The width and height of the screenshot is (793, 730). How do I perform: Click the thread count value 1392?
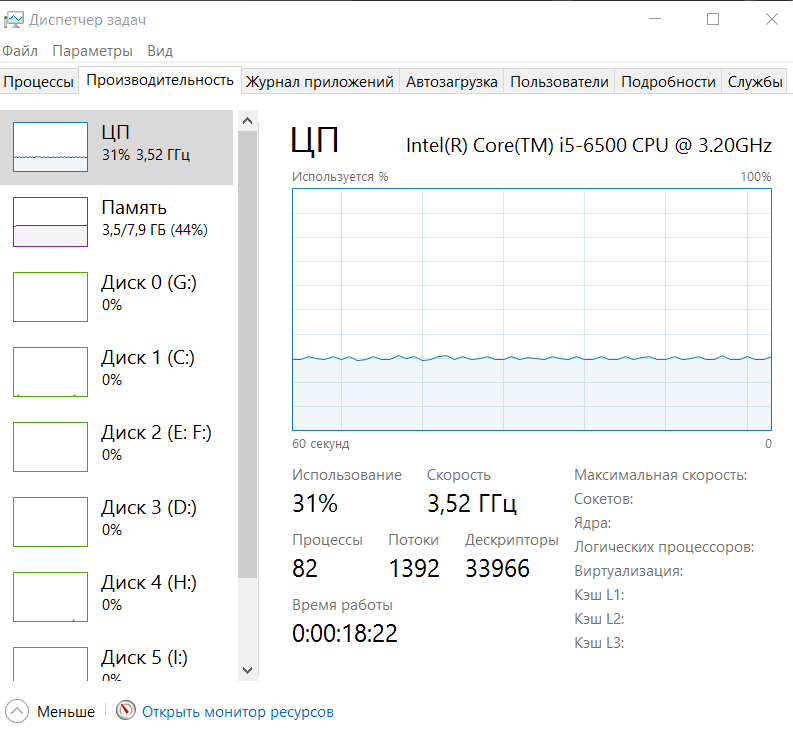(x=414, y=568)
